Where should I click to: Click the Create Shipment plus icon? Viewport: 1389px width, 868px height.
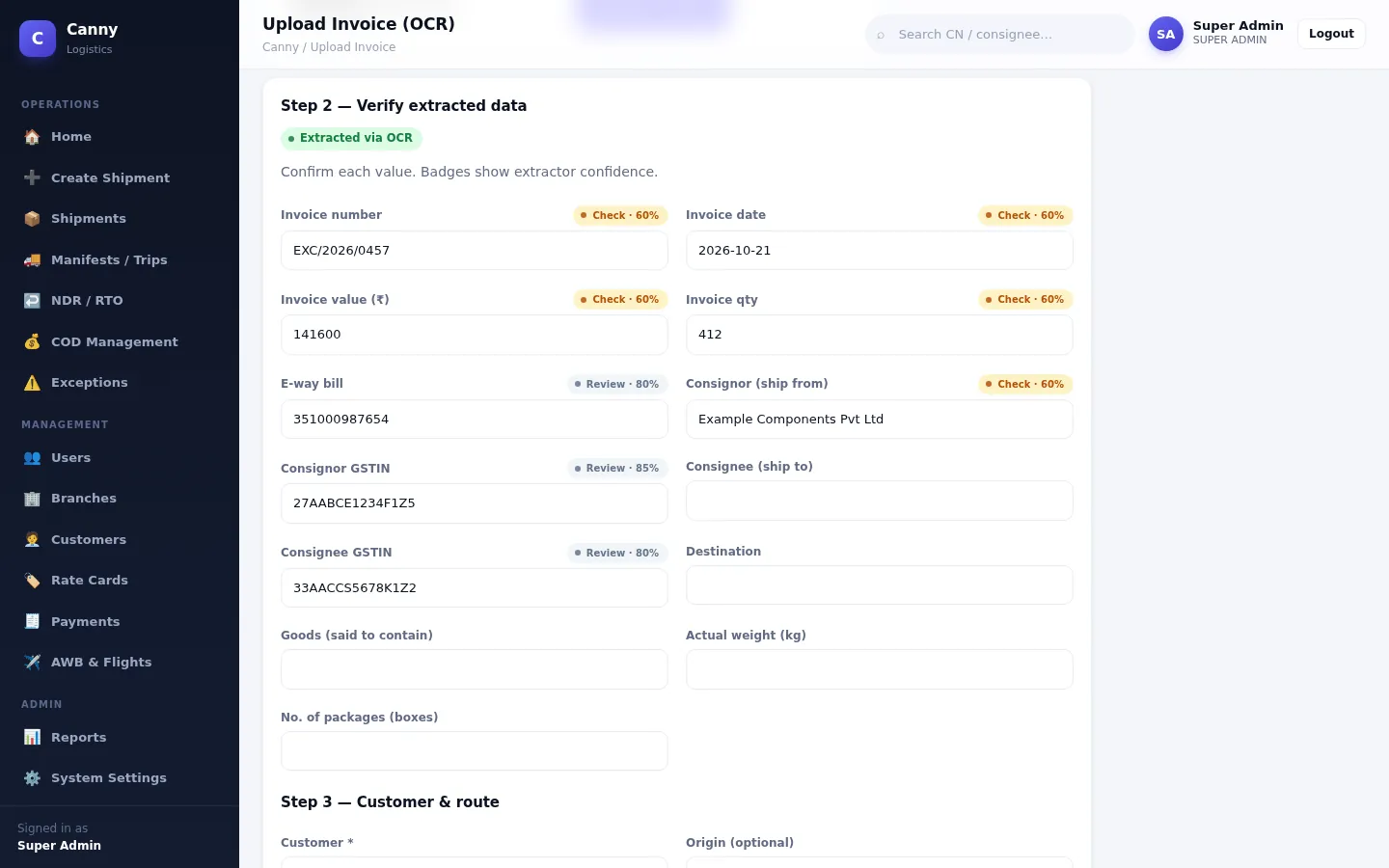(x=32, y=177)
